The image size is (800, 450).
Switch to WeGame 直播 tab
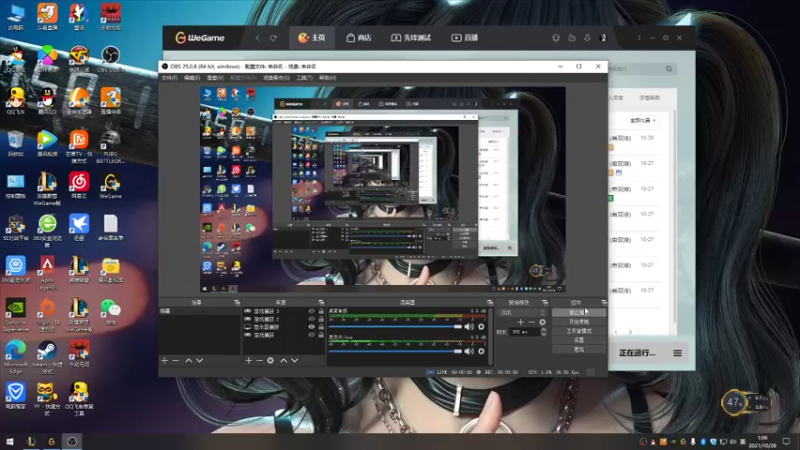pyautogui.click(x=465, y=38)
